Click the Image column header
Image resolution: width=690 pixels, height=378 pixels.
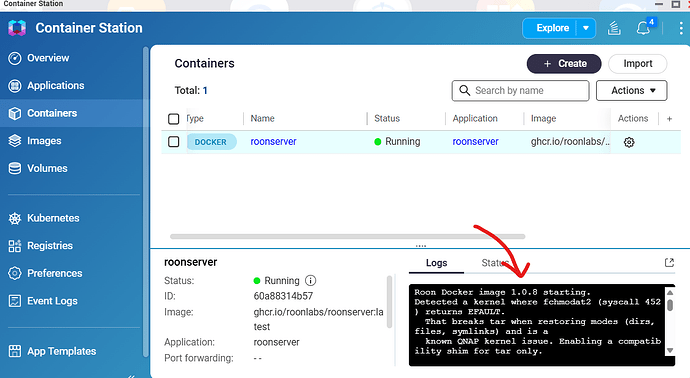coord(543,118)
